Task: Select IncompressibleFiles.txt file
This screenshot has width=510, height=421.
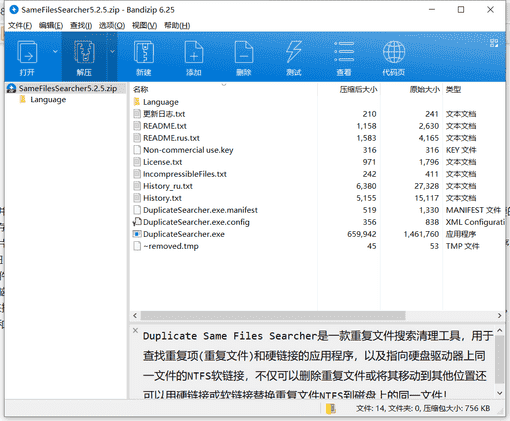Action: coord(185,174)
